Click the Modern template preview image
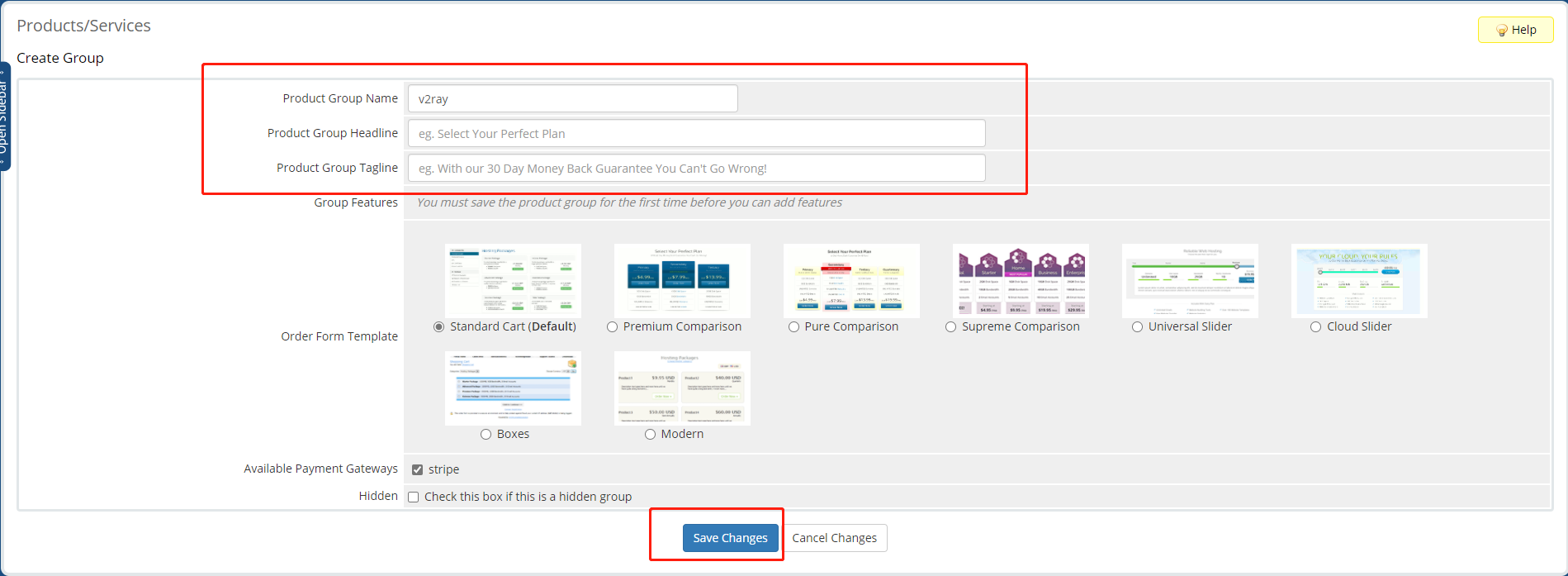This screenshot has height=576, width=1568. [682, 388]
